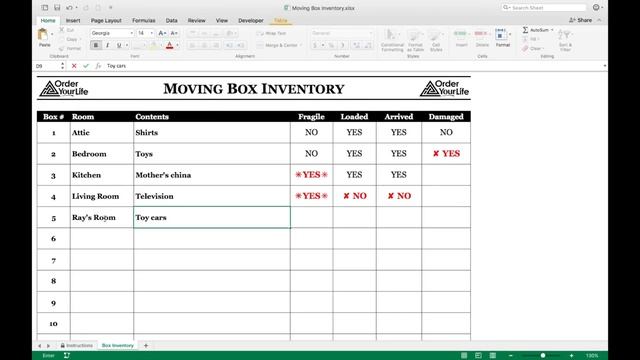Open the Insert ribbon tab
Screen dimensions: 640x360
click(73, 20)
